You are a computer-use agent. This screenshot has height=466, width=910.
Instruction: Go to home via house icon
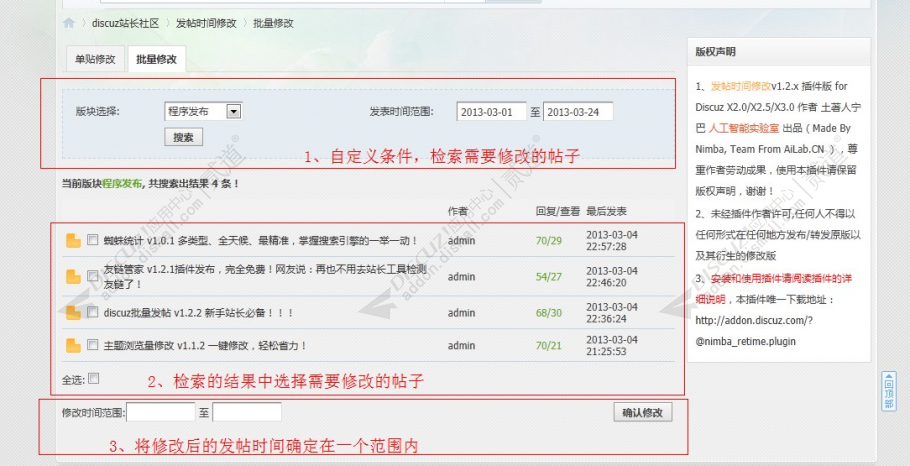click(68, 23)
